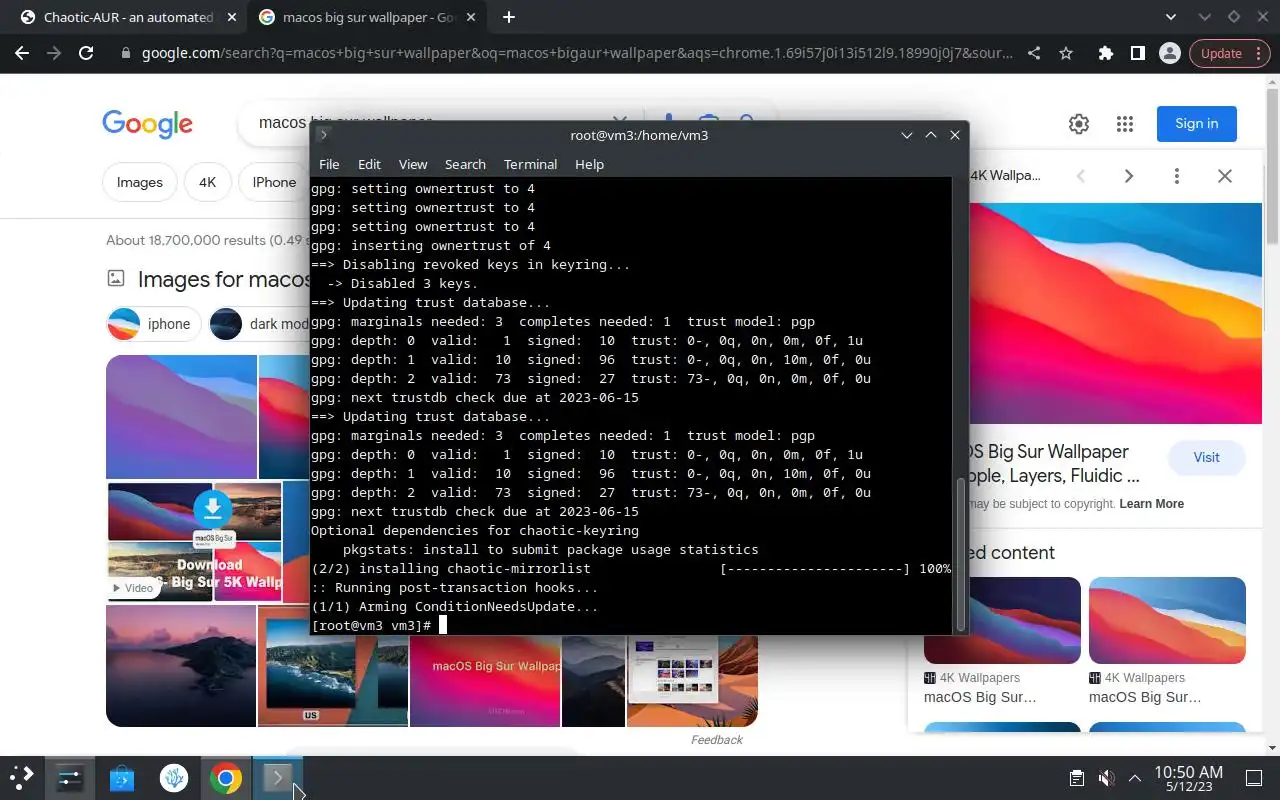Open the Download Big Sur 5K video thumbnail
Image resolution: width=1280 pixels, height=800 pixels.
point(194,542)
